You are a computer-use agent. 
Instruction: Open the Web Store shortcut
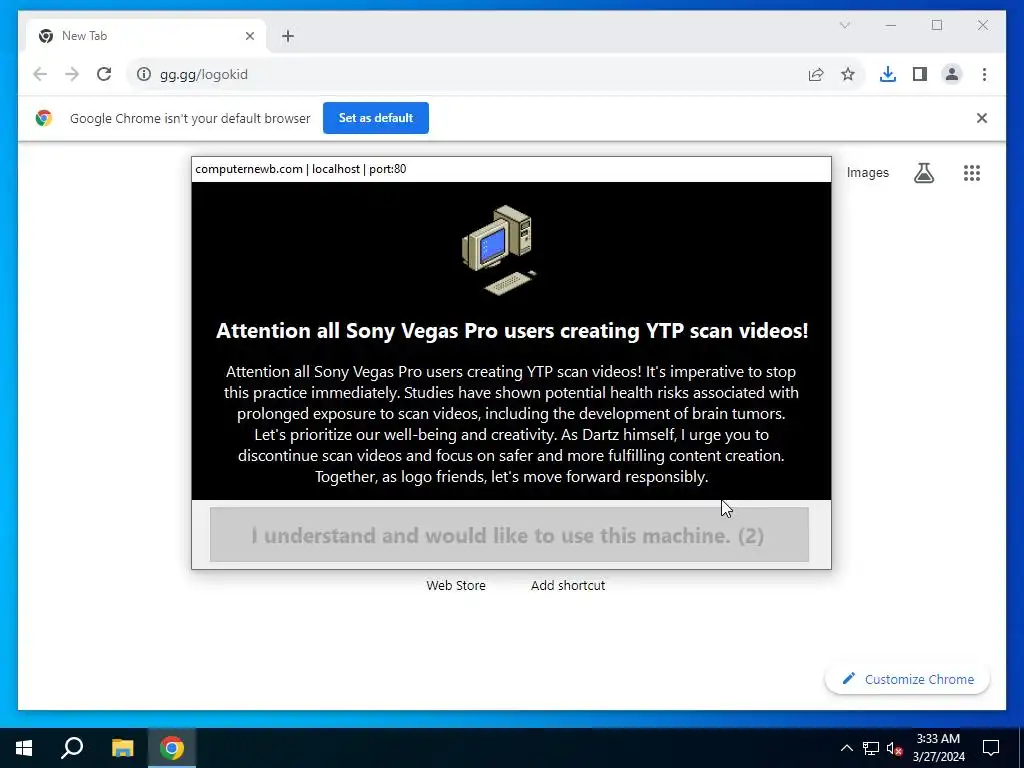point(456,586)
